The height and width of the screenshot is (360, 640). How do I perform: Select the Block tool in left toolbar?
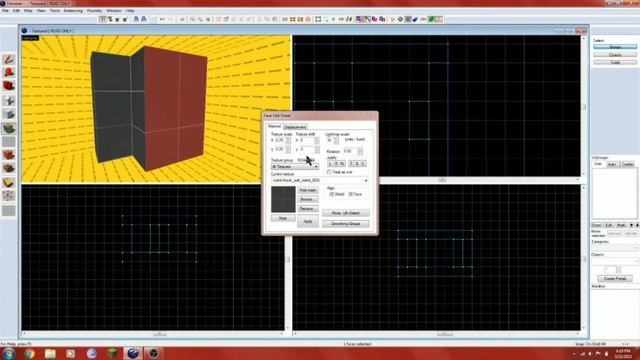pyautogui.click(x=9, y=114)
